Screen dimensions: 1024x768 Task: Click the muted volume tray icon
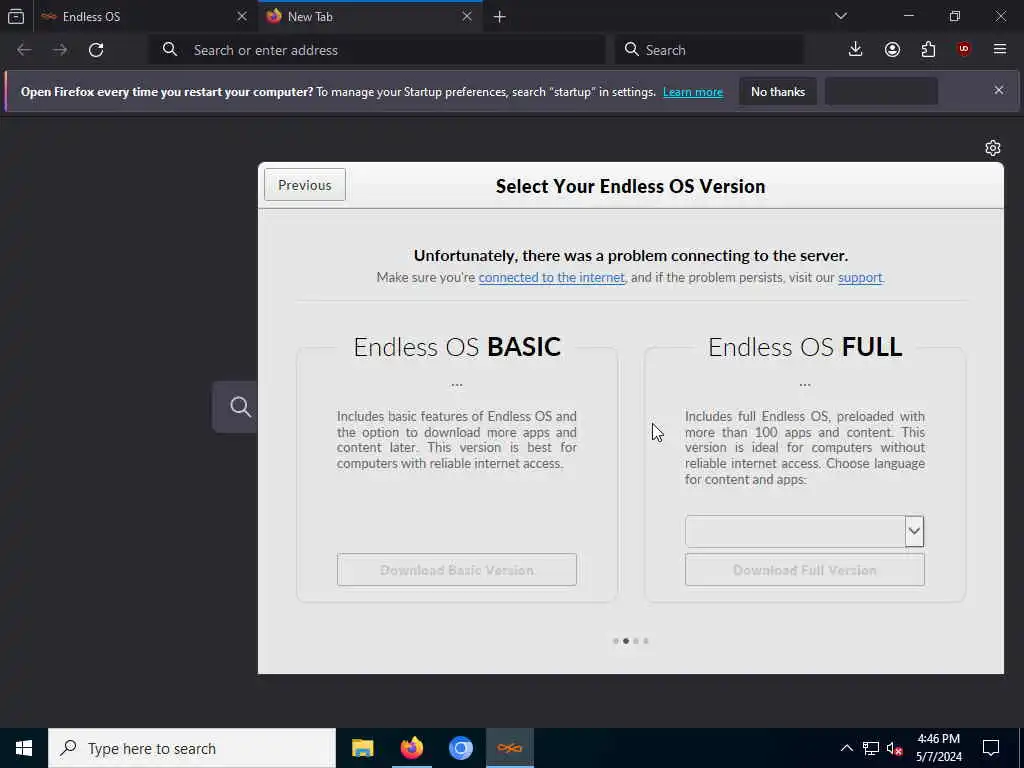[x=894, y=748]
